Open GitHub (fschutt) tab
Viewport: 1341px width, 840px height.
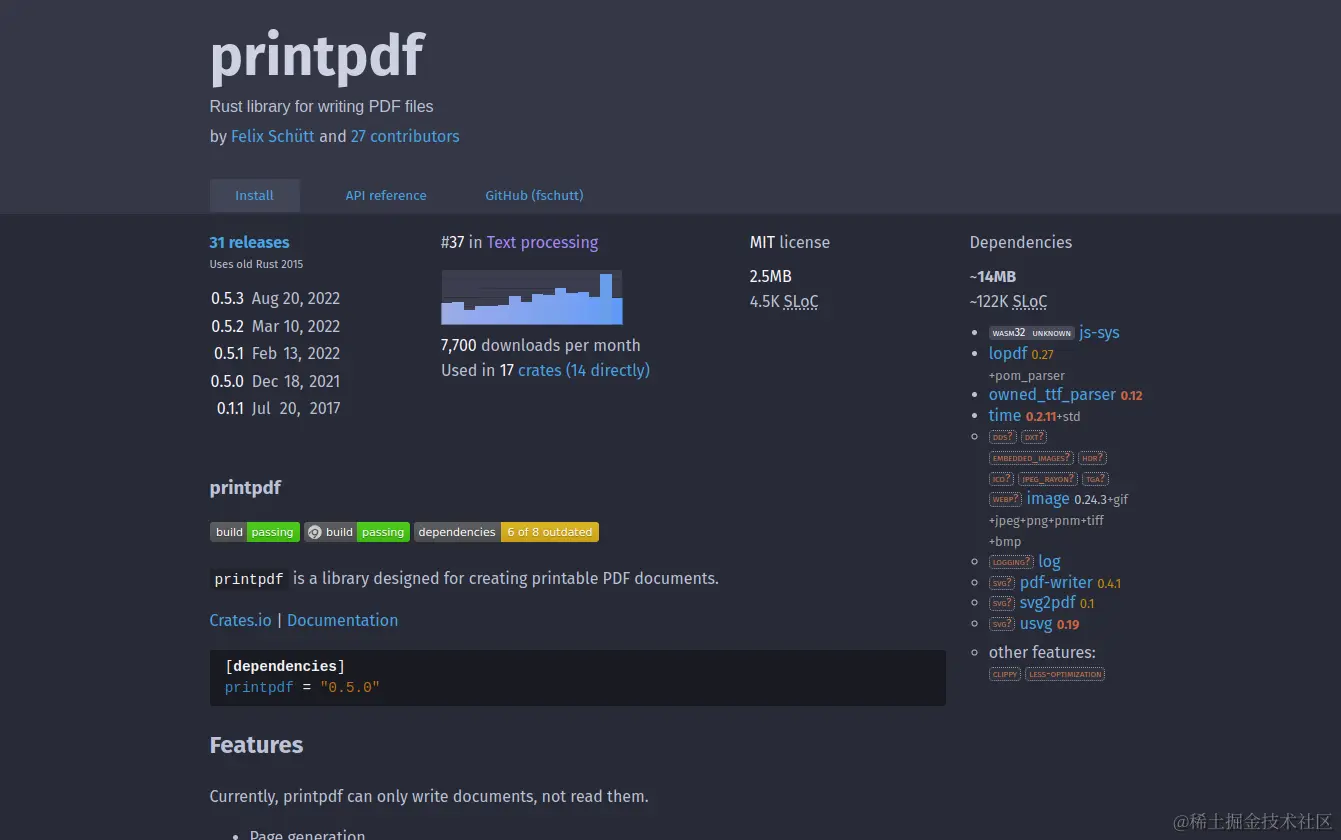tap(534, 195)
